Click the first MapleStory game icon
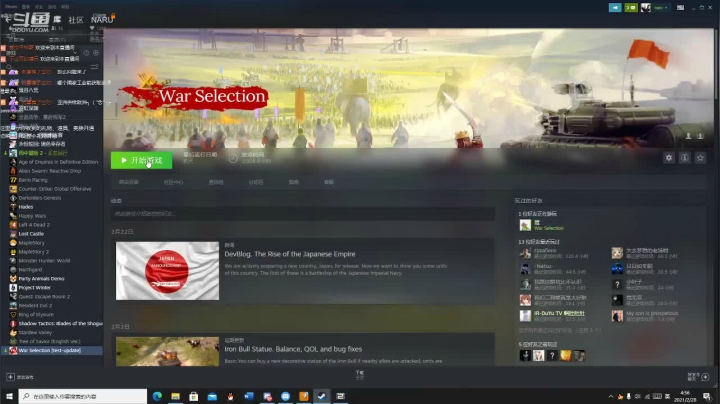 coord(13,242)
